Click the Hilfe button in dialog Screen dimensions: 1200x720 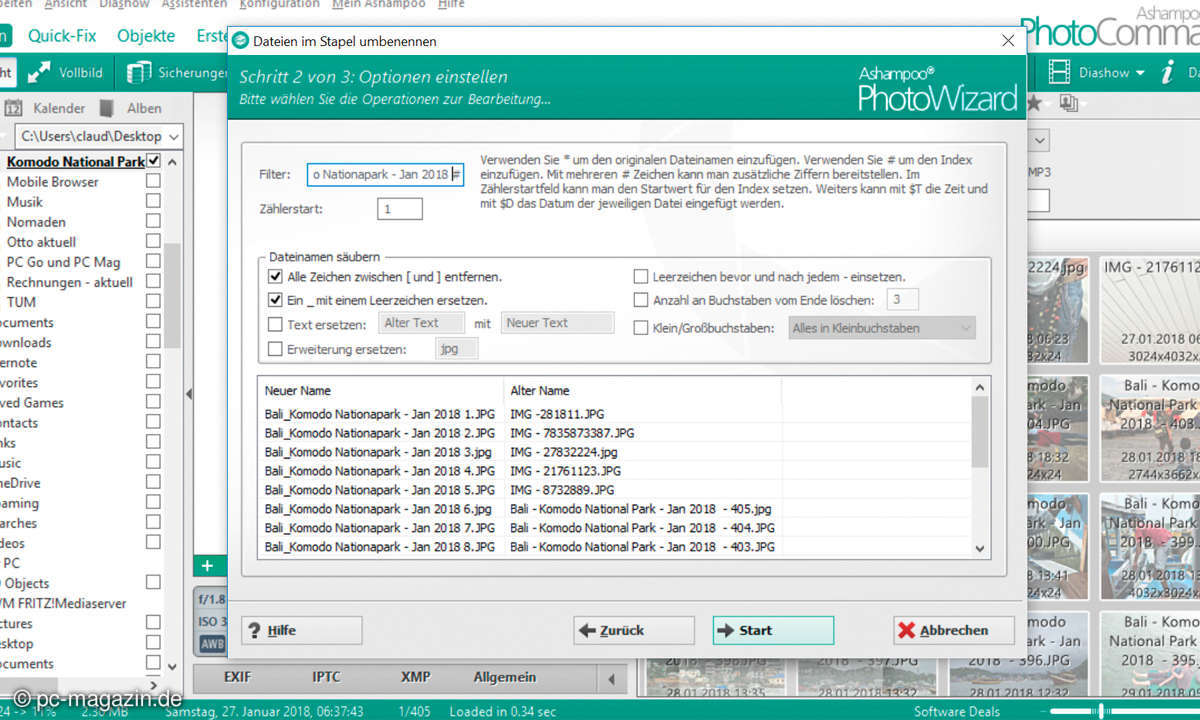(301, 630)
